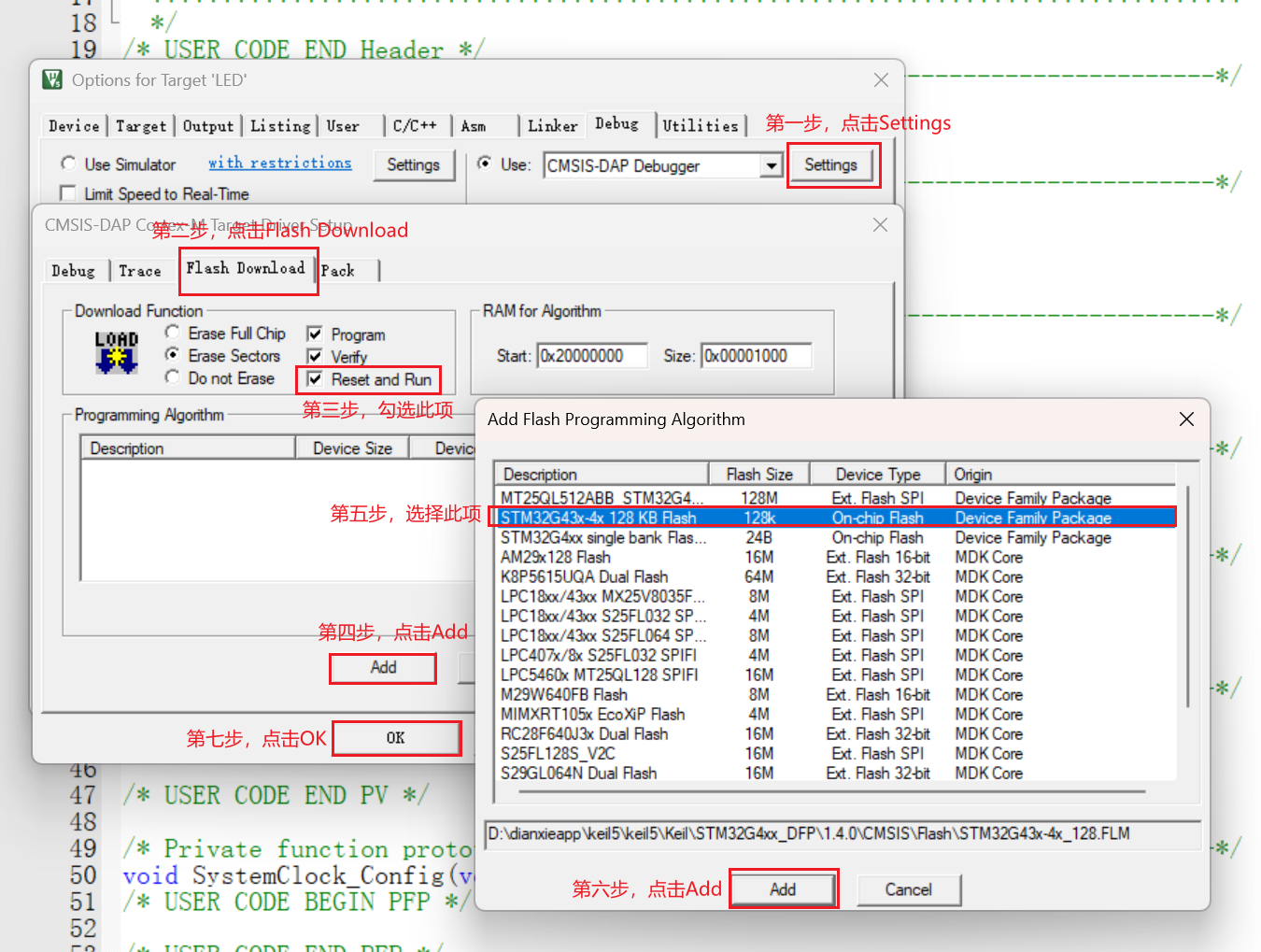
Task: Click Device Size header in Programming Algorithm
Action: tap(352, 448)
